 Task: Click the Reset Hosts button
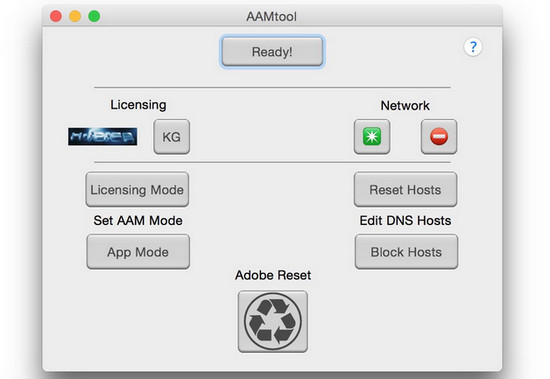pos(405,190)
